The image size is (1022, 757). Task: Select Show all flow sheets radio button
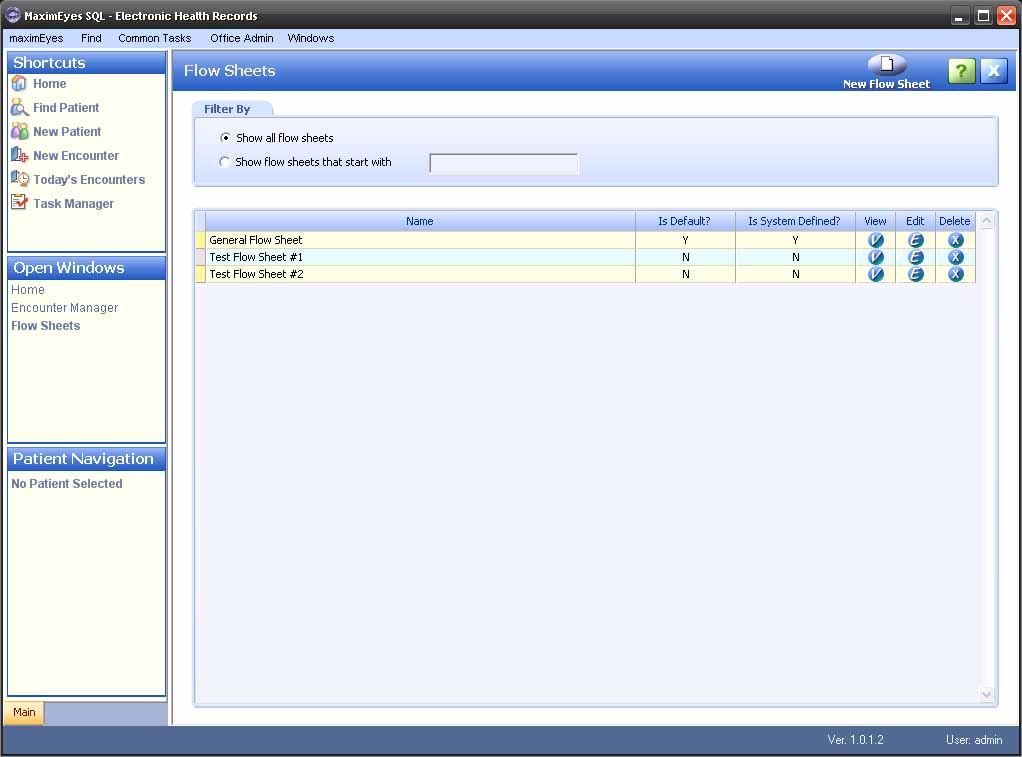click(x=226, y=138)
